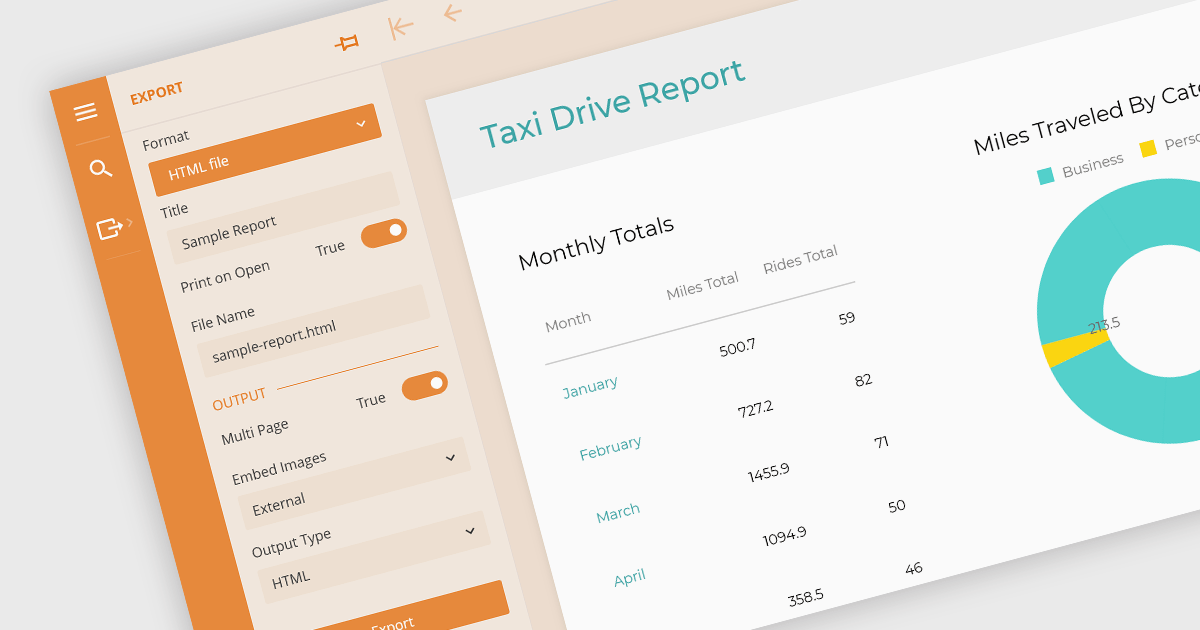Click the go to first page arrow

pos(401,28)
